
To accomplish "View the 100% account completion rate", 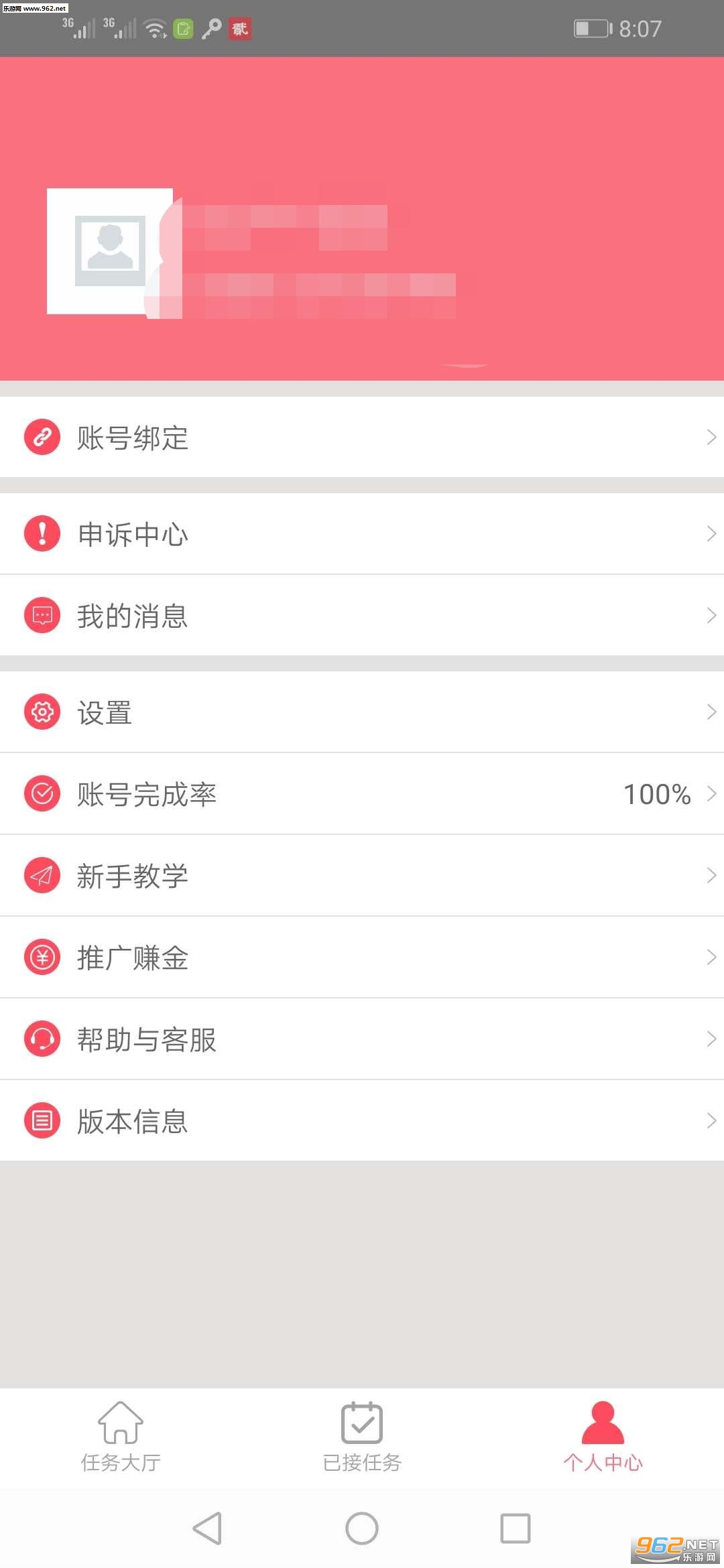I will 657,794.
